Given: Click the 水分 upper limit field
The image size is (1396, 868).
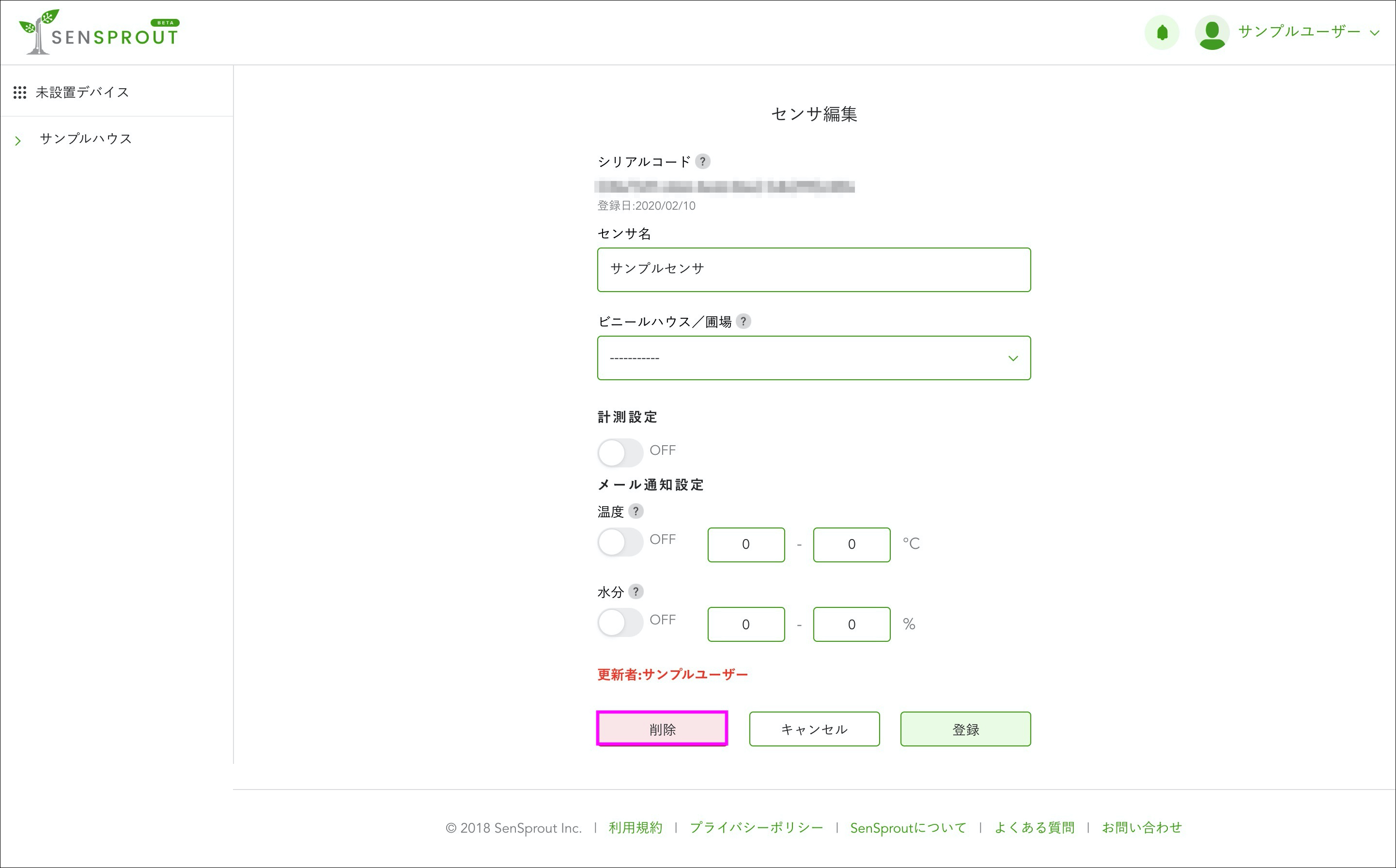Looking at the screenshot, I should [852, 624].
